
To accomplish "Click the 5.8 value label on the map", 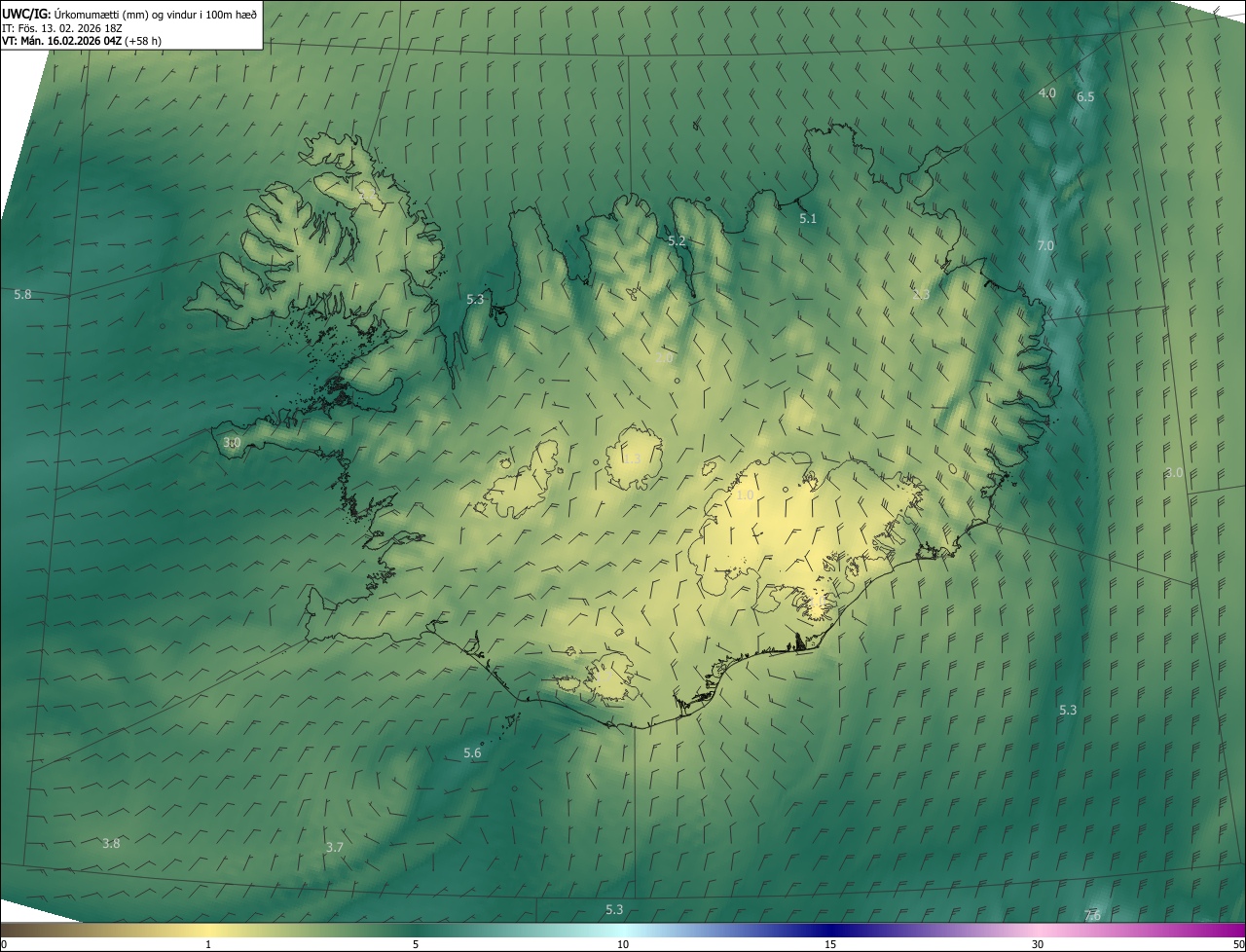I will point(22,293).
